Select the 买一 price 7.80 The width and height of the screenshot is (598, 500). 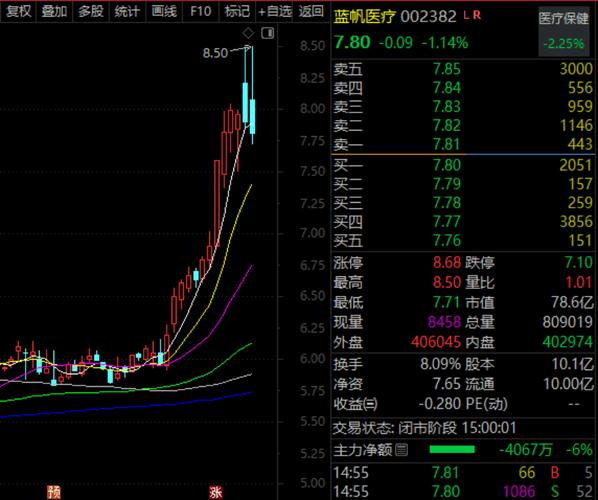pyautogui.click(x=447, y=165)
